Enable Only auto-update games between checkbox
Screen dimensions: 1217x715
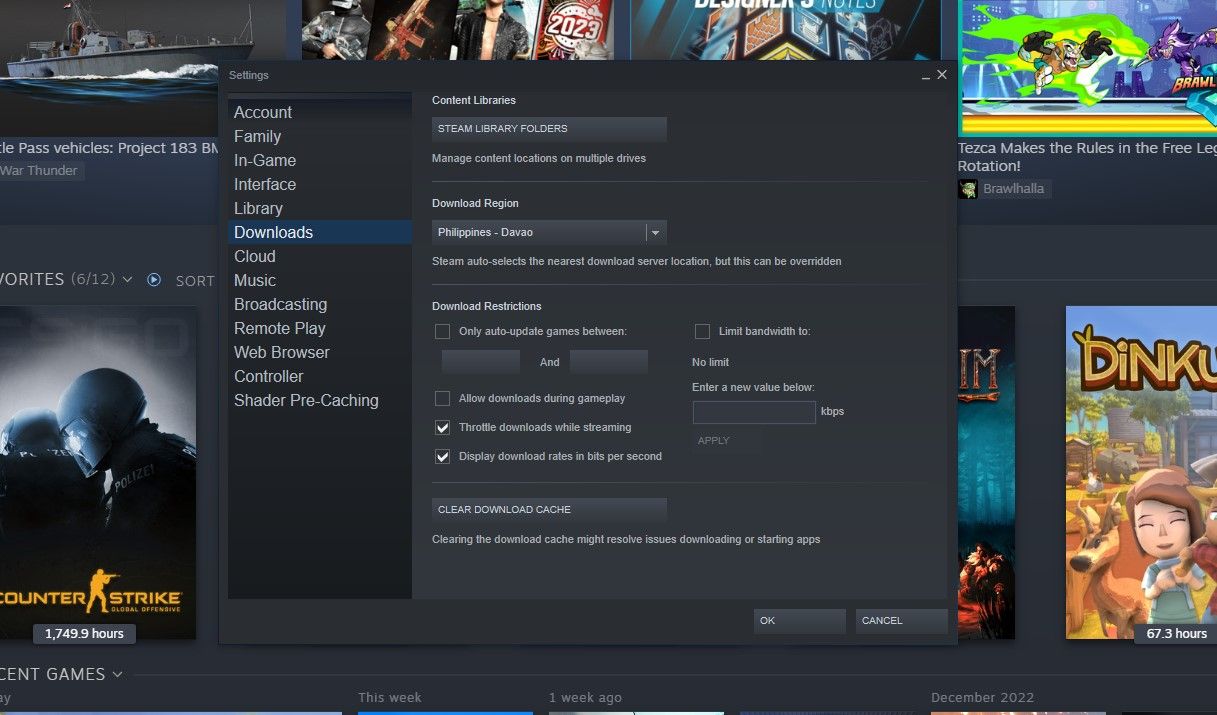click(x=442, y=331)
